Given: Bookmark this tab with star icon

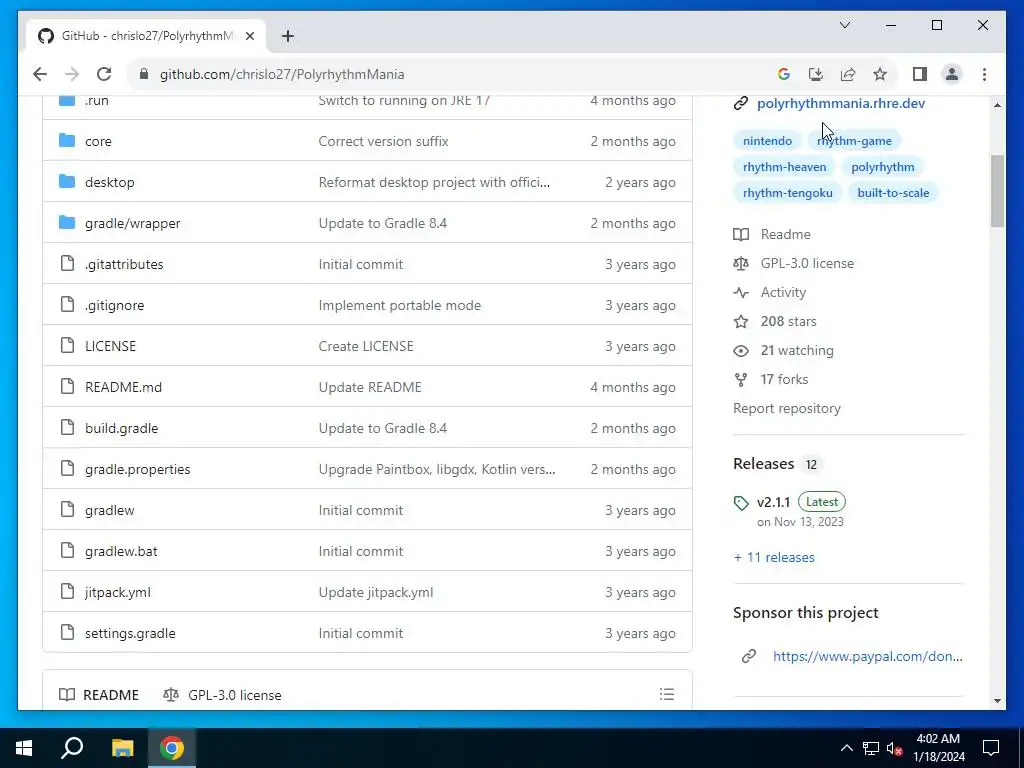Looking at the screenshot, I should (880, 74).
